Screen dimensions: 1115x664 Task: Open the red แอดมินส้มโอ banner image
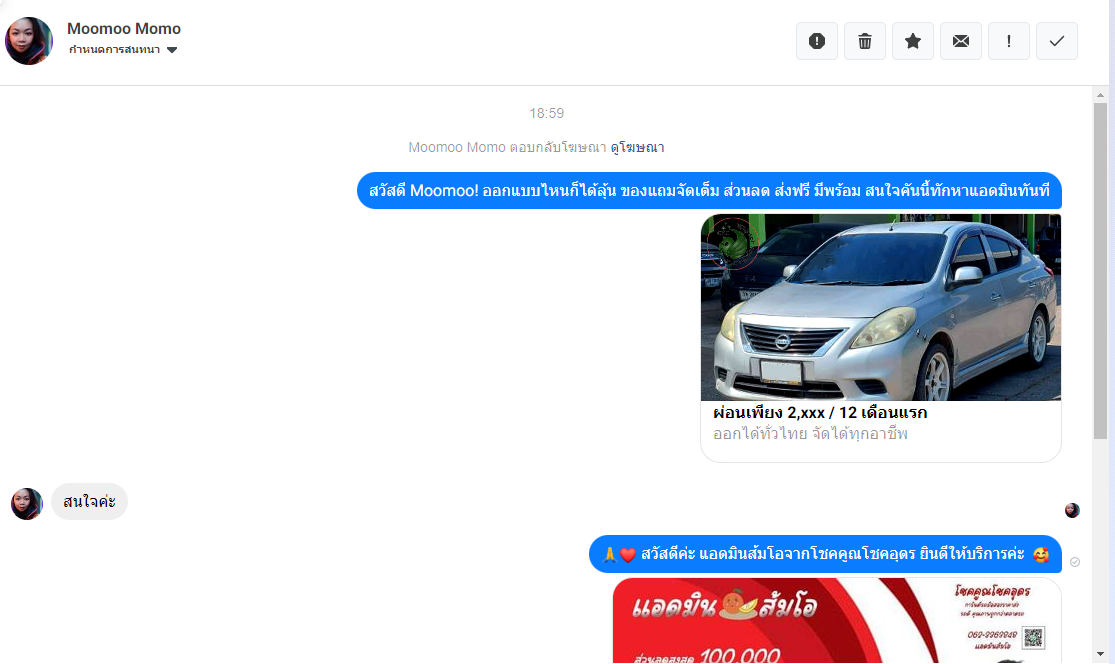tap(837, 620)
